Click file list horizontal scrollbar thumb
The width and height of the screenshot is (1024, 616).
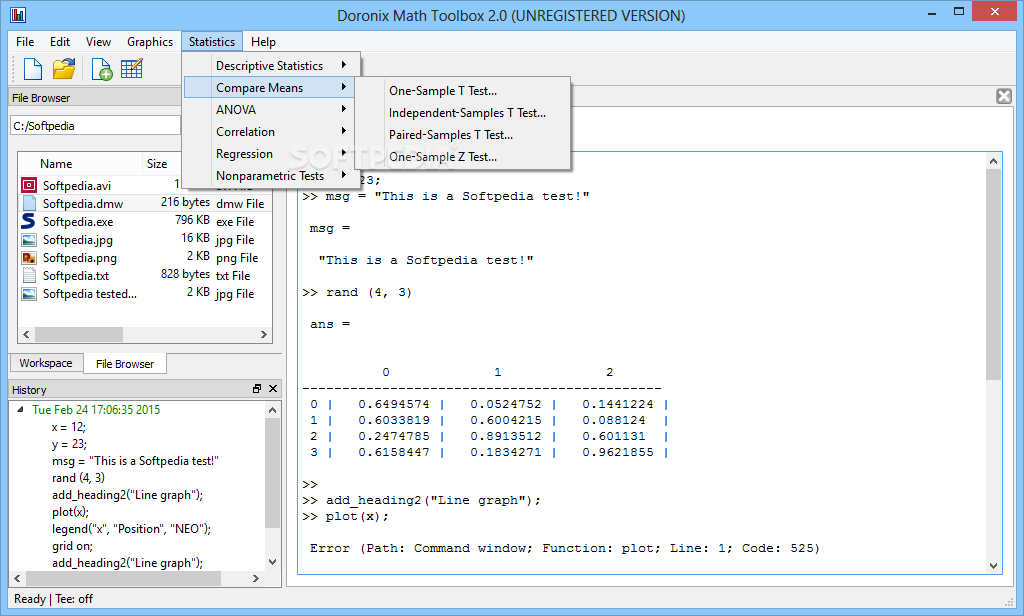pyautogui.click(x=78, y=334)
